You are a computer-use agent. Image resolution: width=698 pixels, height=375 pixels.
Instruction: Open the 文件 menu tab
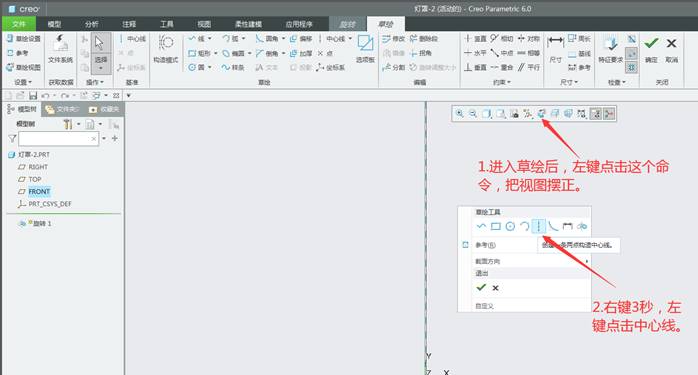coord(19,24)
